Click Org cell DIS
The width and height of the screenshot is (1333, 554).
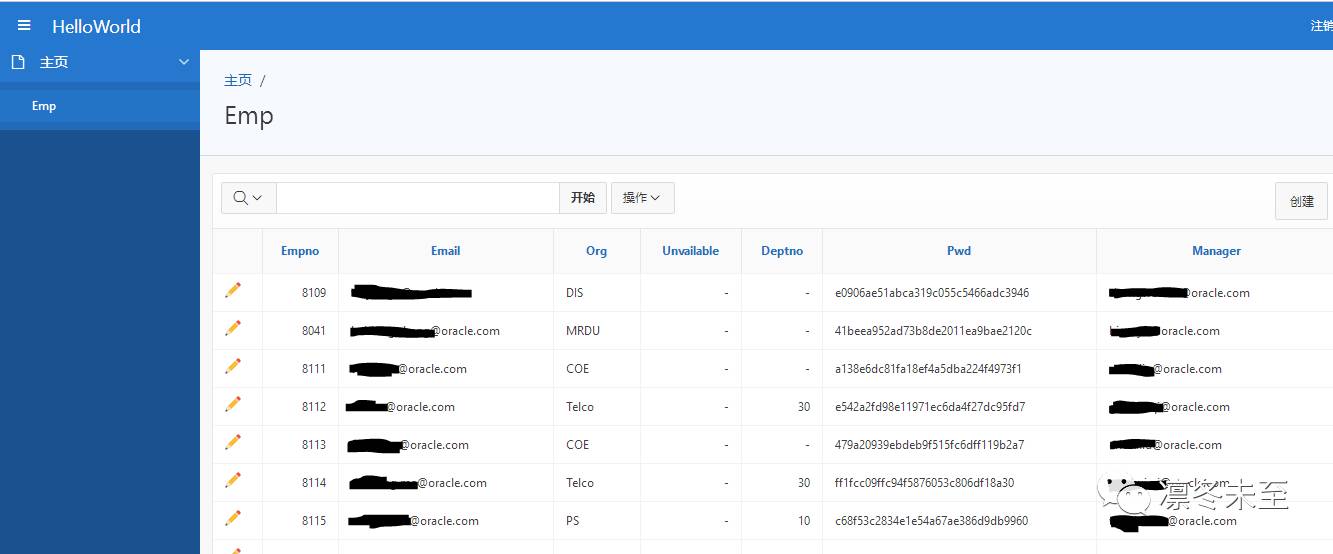click(x=574, y=293)
